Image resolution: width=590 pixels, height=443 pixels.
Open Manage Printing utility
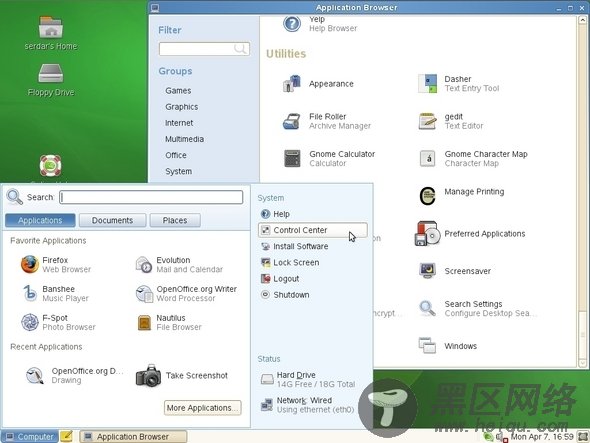pos(461,196)
